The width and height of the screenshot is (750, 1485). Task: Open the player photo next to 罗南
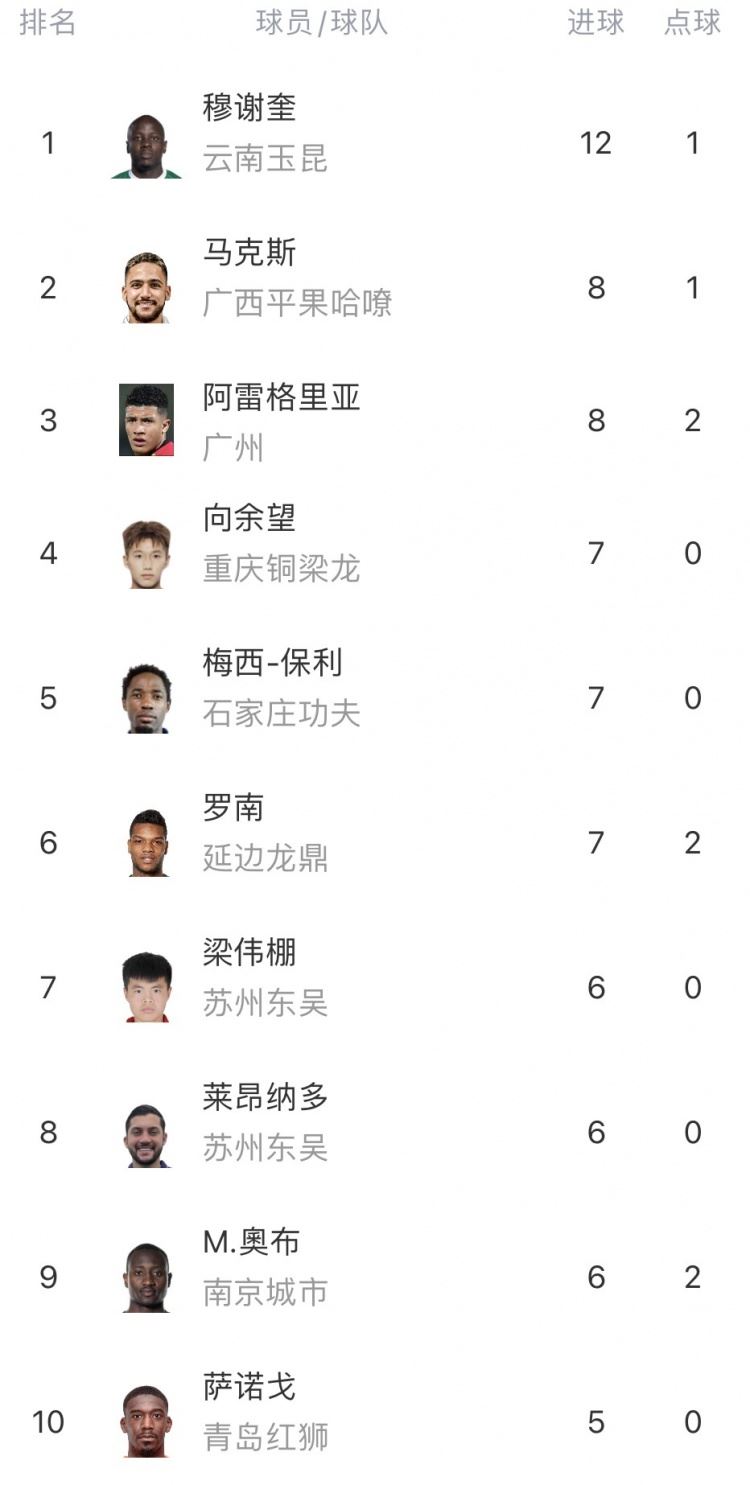pos(148,843)
